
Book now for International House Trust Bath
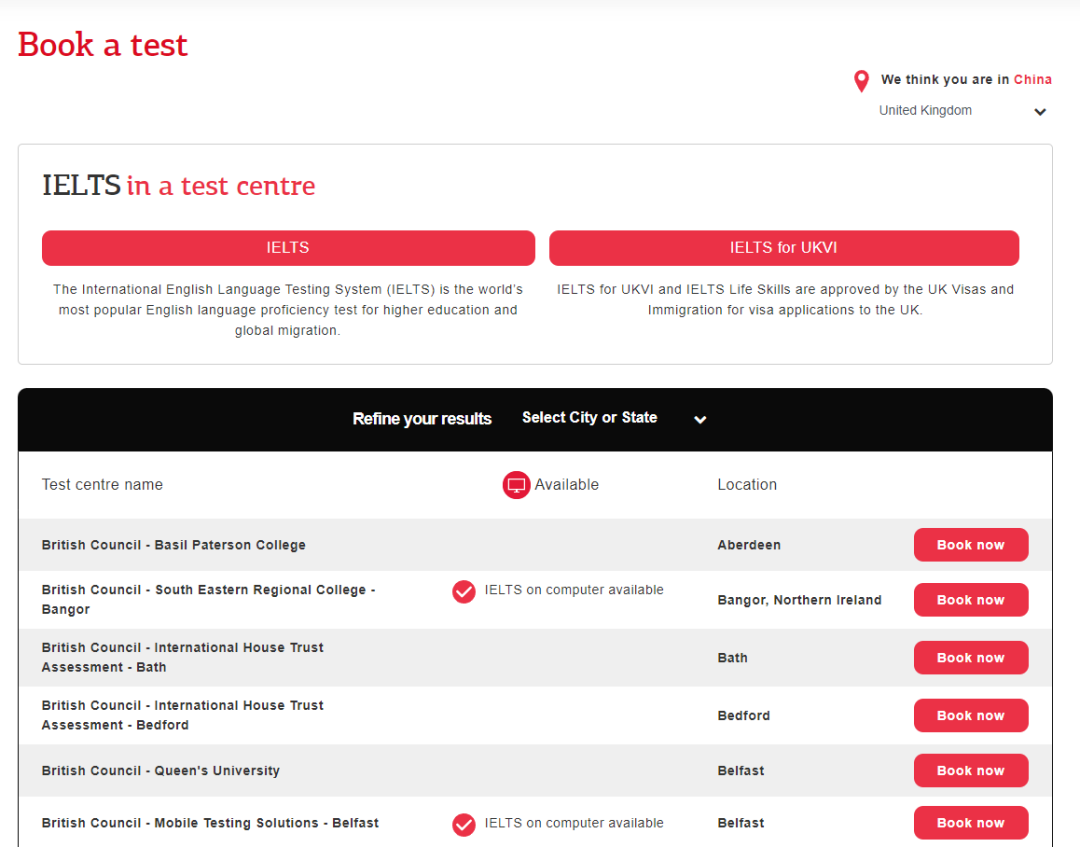(x=970, y=658)
